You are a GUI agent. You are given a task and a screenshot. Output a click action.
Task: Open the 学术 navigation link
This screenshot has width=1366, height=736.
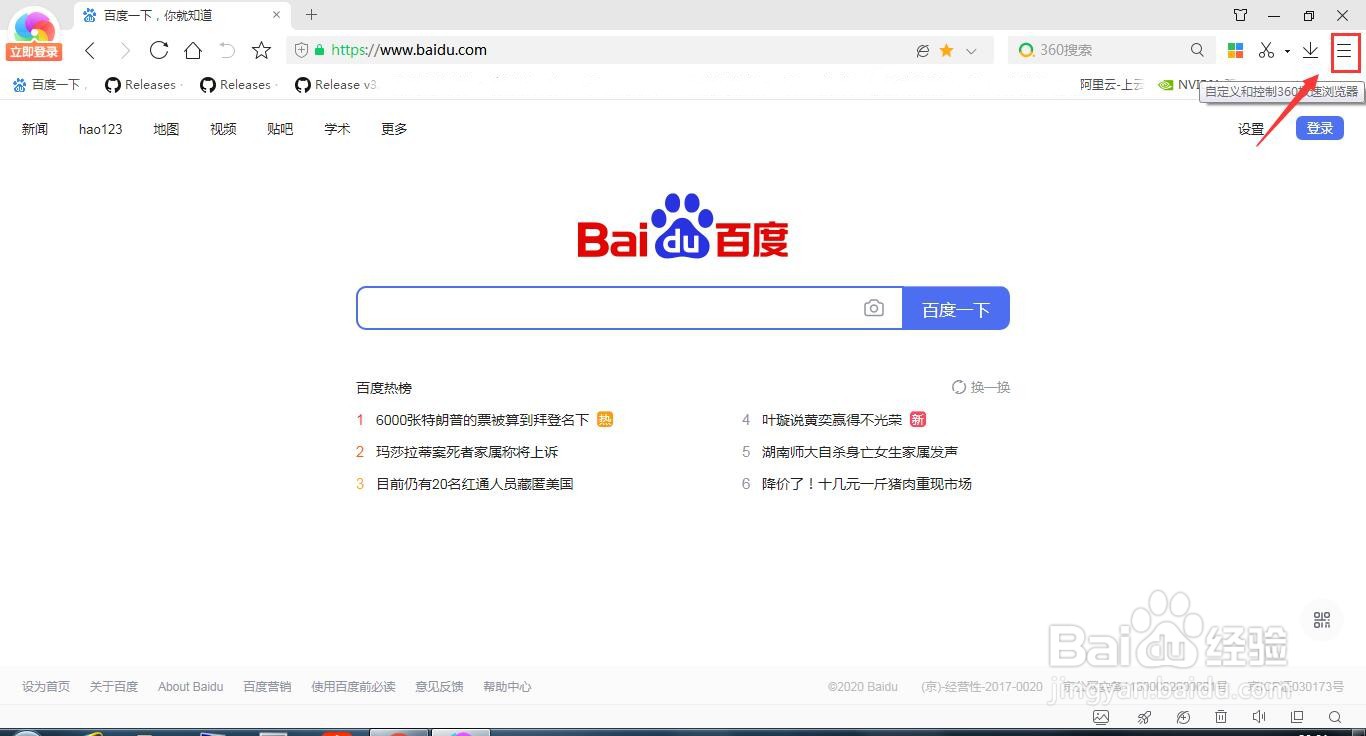[x=337, y=129]
